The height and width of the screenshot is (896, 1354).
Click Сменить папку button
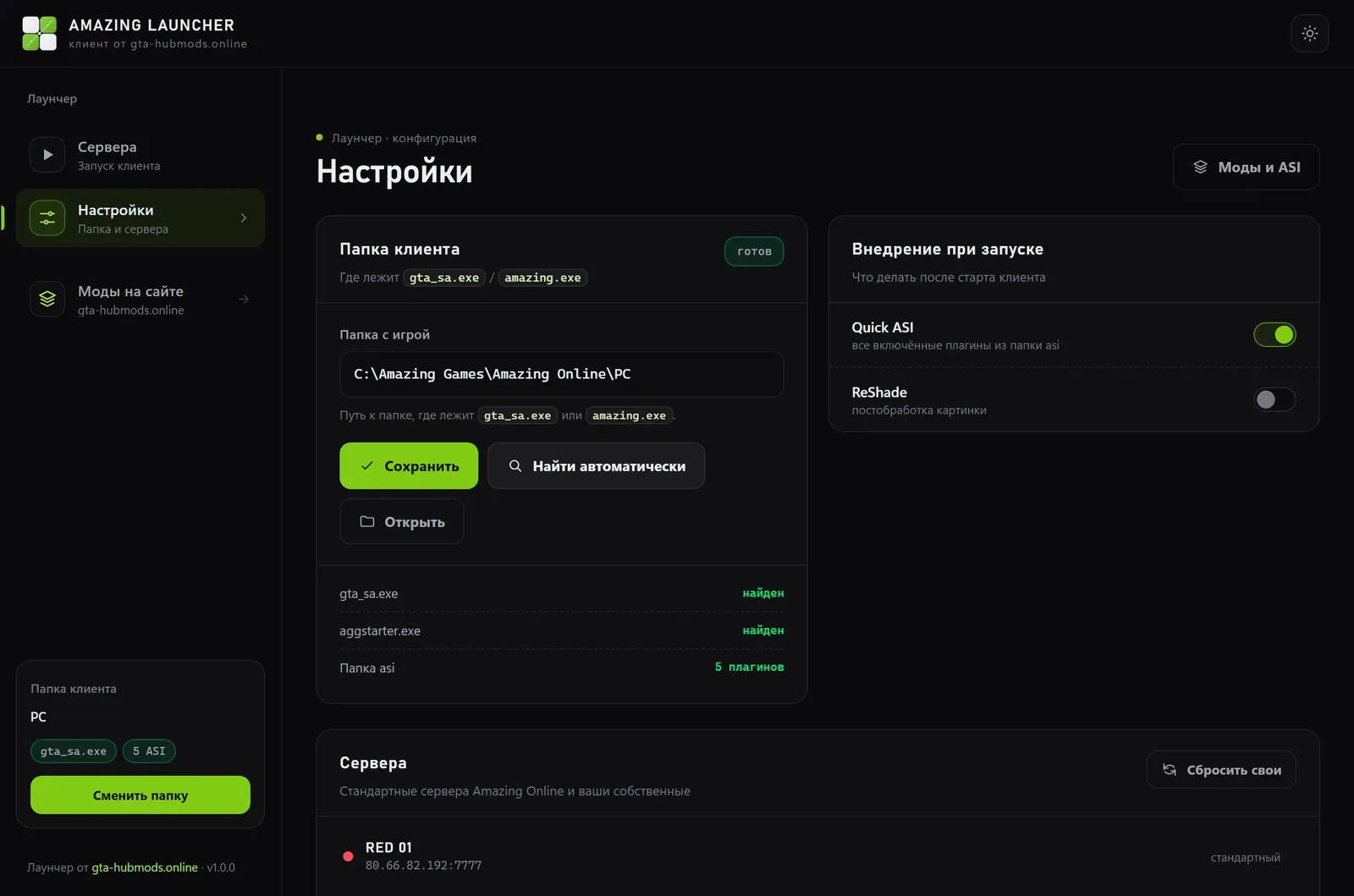click(140, 795)
